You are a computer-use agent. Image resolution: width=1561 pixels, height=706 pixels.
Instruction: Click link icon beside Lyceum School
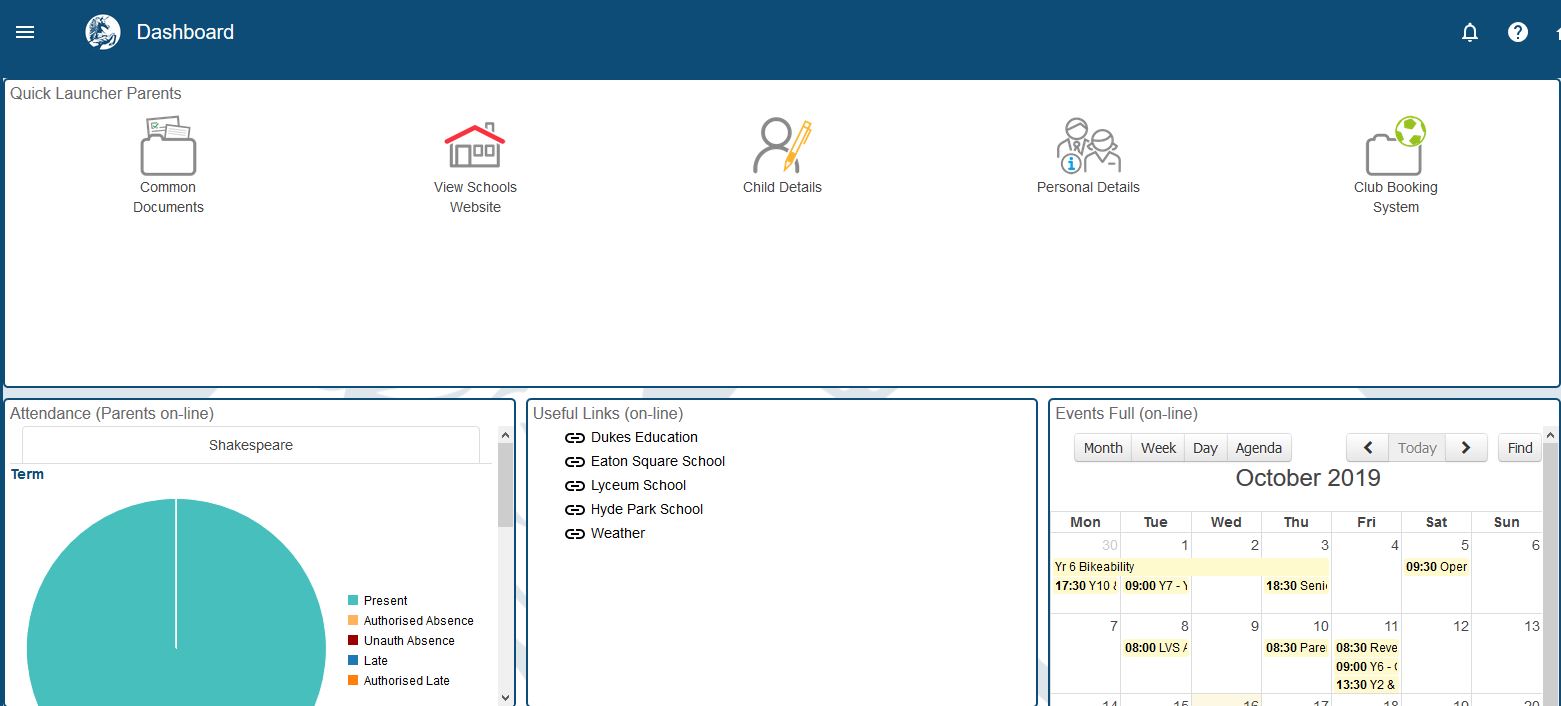tap(575, 486)
